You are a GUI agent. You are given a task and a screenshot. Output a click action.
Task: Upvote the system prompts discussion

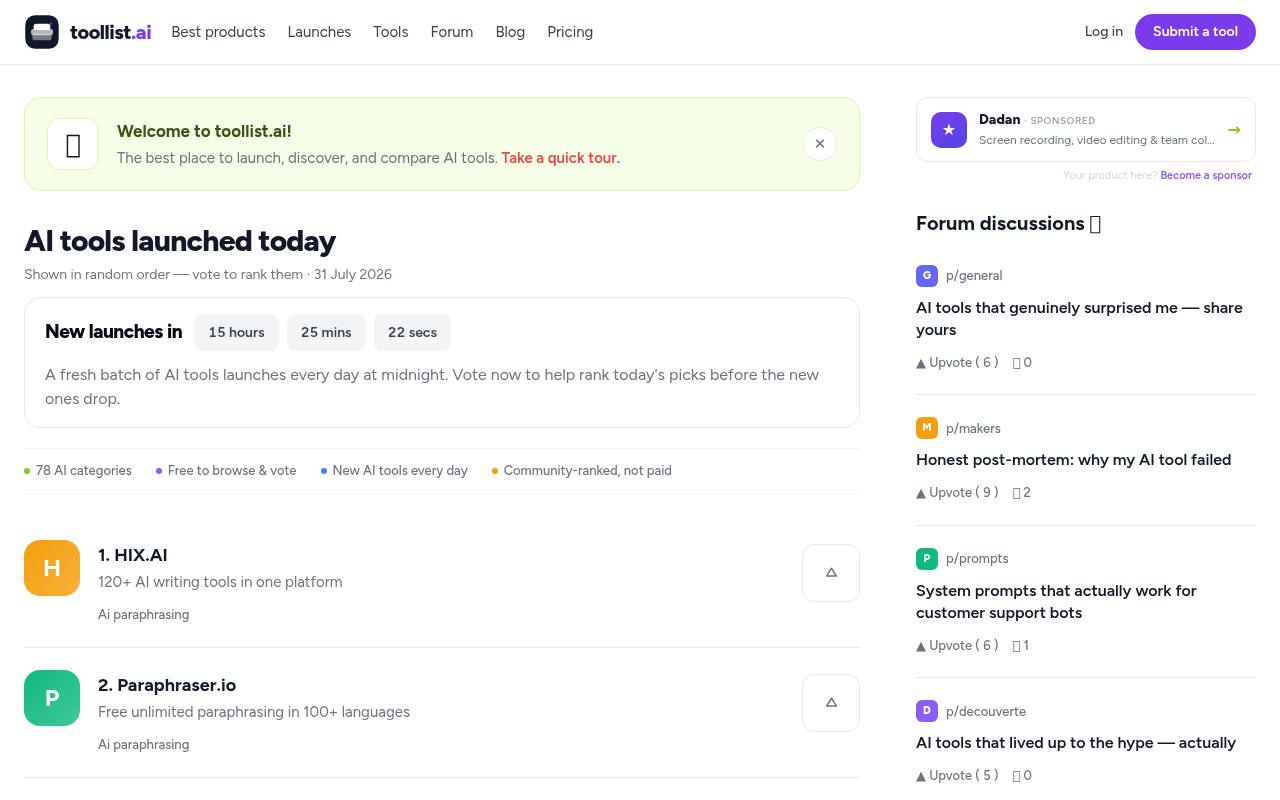point(957,645)
